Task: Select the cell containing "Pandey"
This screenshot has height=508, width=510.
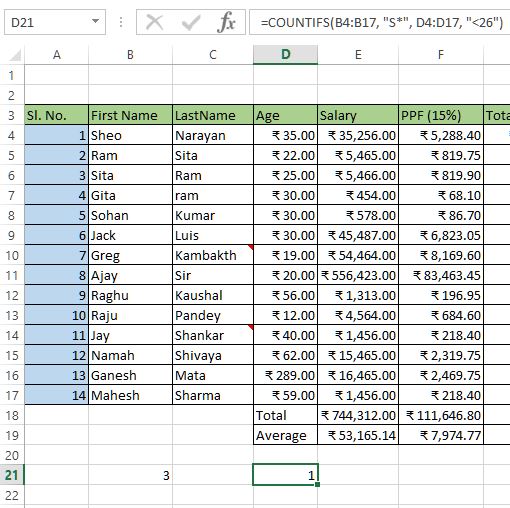Action: pyautogui.click(x=213, y=315)
